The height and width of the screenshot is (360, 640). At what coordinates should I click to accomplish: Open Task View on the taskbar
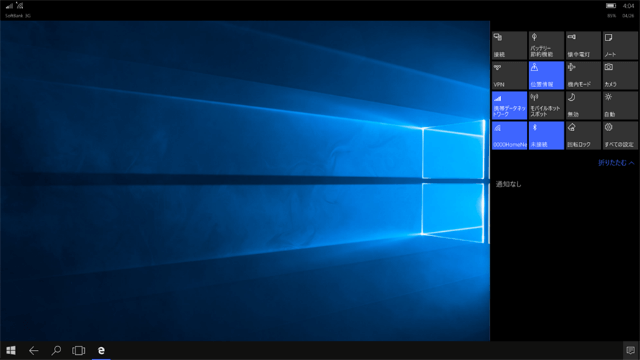78,350
